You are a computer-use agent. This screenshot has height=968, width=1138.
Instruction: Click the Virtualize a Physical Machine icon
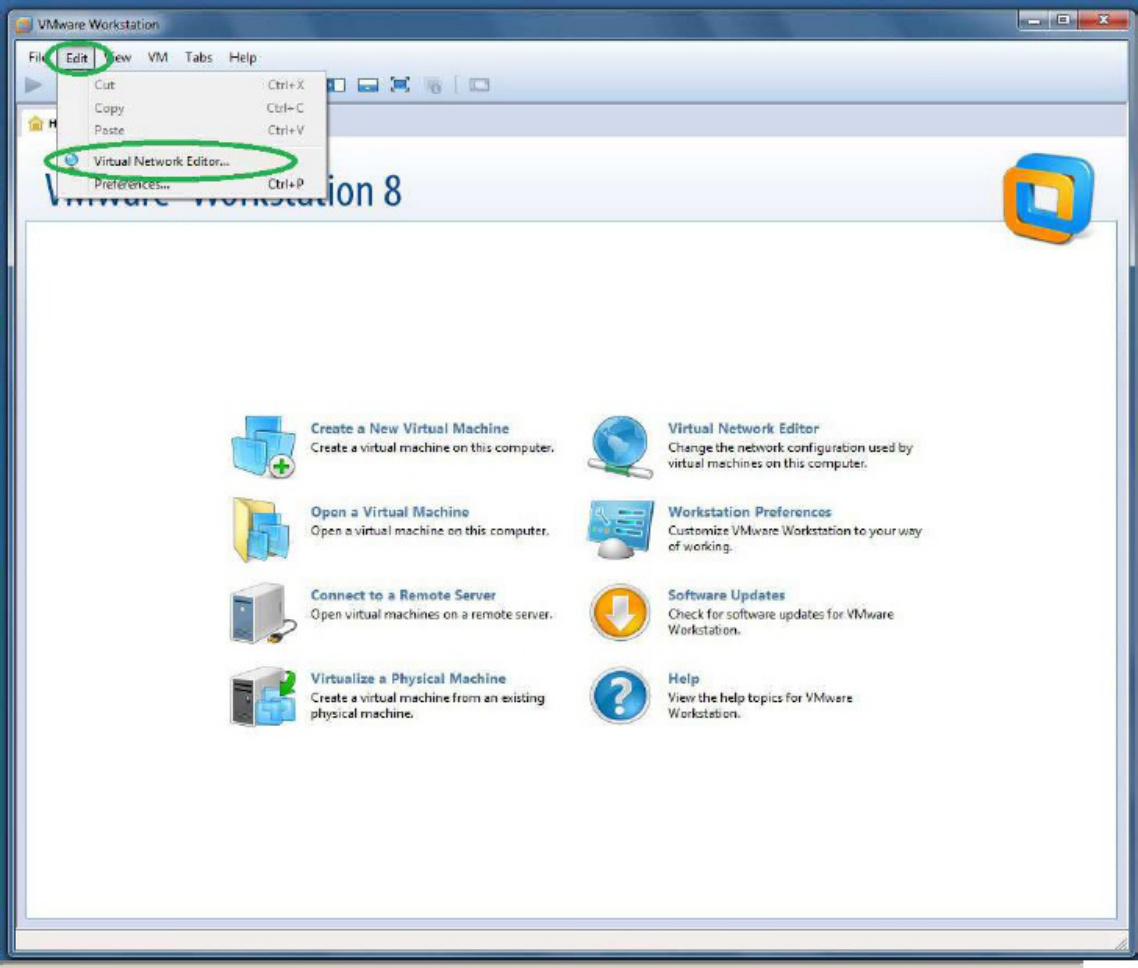click(263, 697)
